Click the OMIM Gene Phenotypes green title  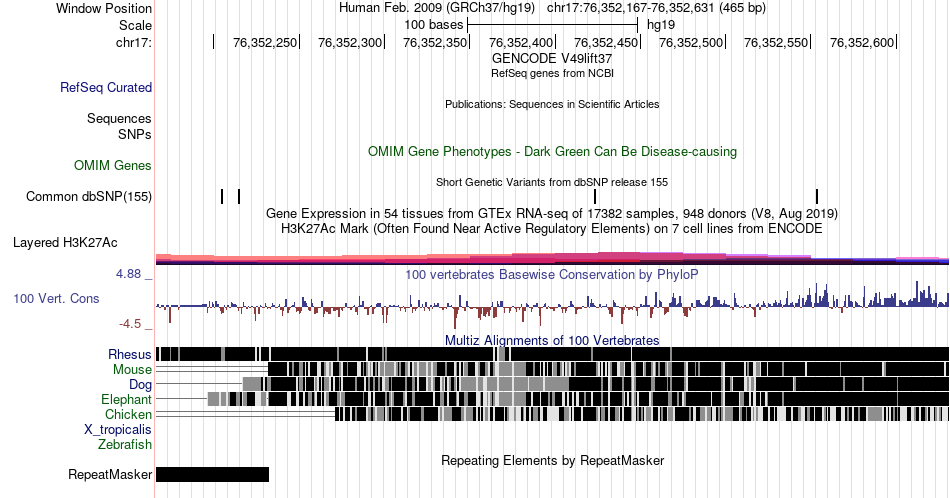(x=553, y=151)
